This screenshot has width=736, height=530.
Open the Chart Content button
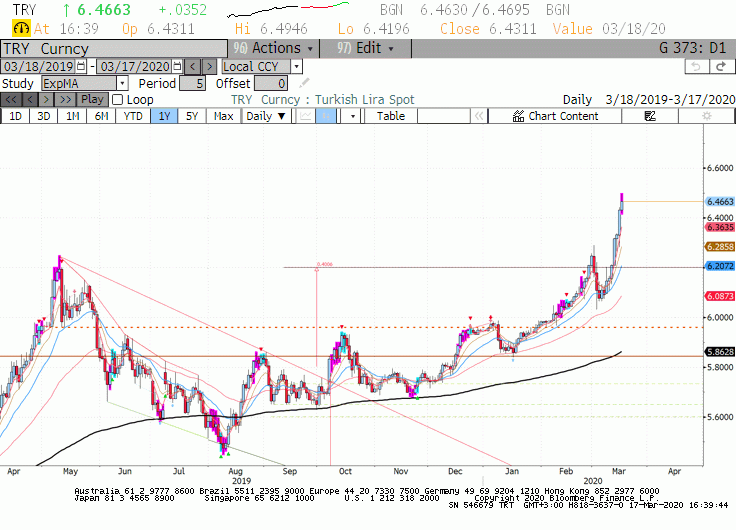coord(555,116)
